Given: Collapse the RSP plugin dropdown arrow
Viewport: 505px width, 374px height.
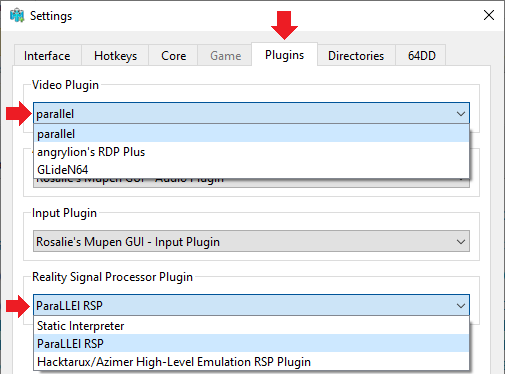Looking at the screenshot, I should pos(461,305).
